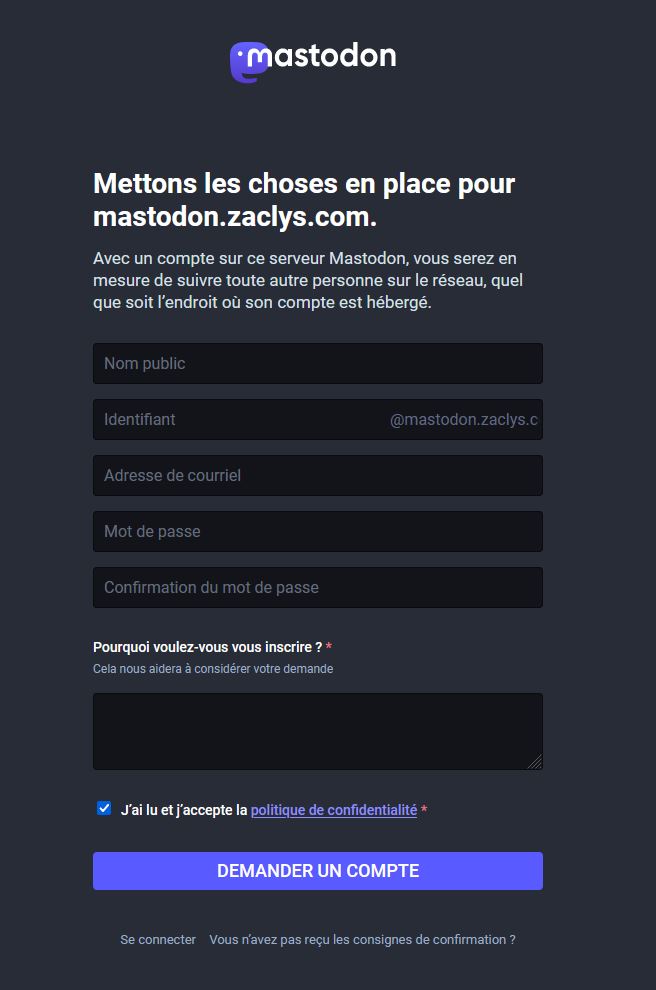Click the "Pourquoi voulez-vous vous inscrire ?" label
This screenshot has height=990, width=656.
pyautogui.click(x=207, y=647)
